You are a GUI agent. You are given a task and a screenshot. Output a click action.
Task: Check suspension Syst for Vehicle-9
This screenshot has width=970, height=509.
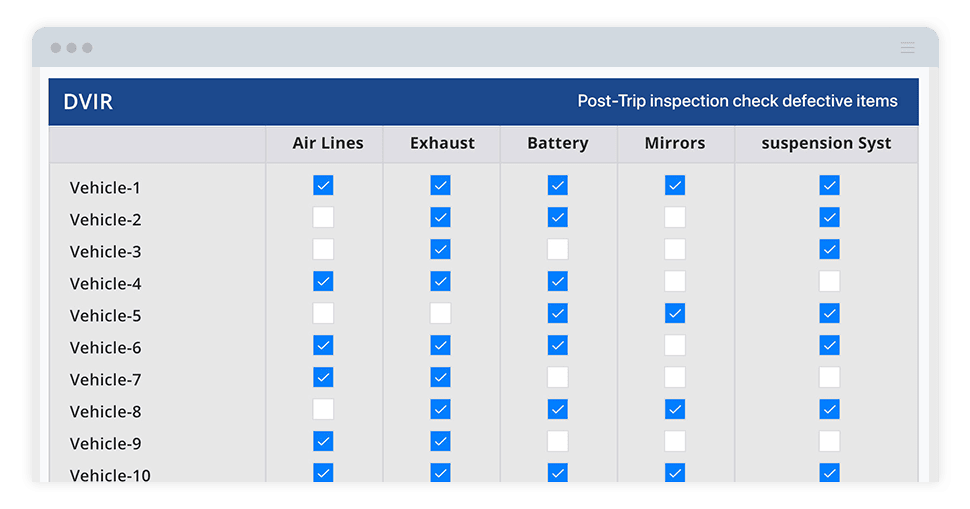pyautogui.click(x=830, y=442)
